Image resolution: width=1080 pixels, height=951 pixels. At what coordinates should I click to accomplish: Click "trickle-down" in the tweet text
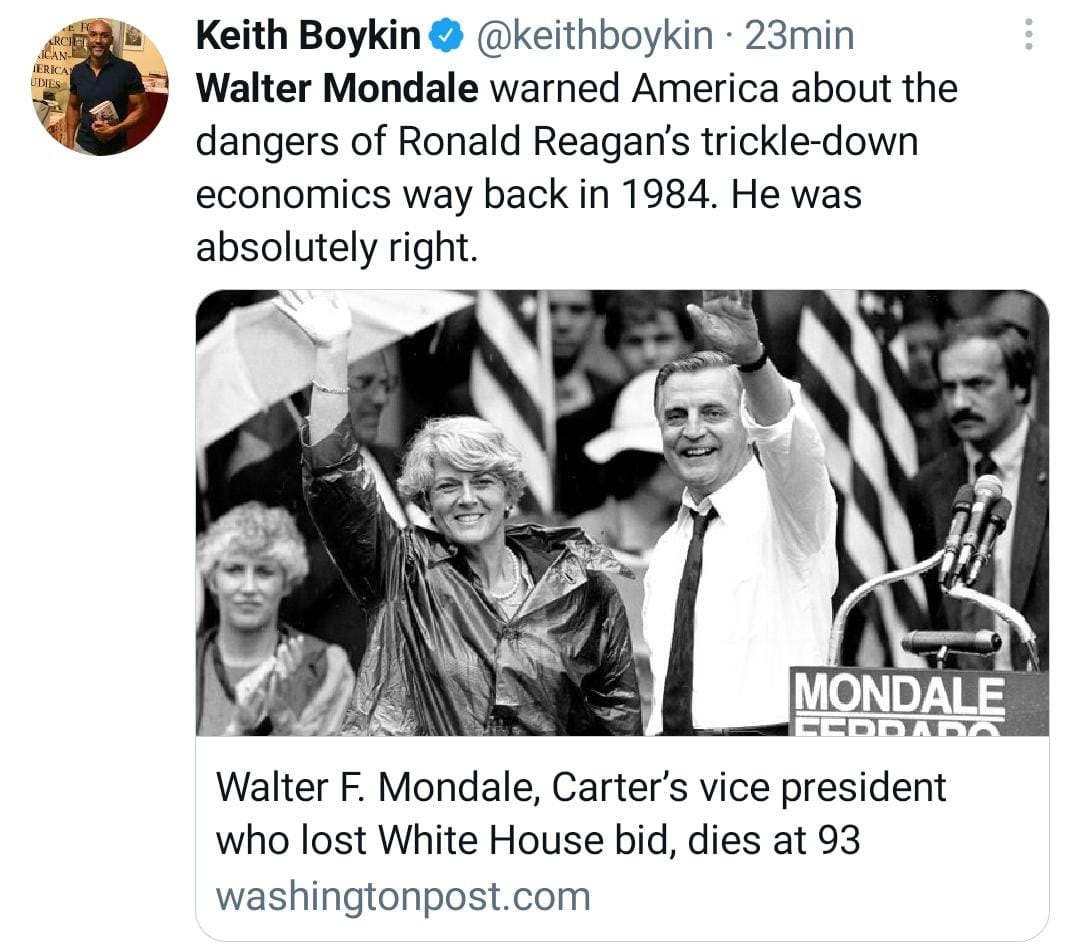click(x=807, y=142)
